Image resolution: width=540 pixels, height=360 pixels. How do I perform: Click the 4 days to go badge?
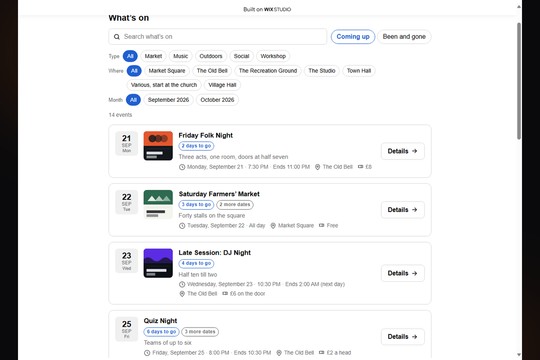196,264
